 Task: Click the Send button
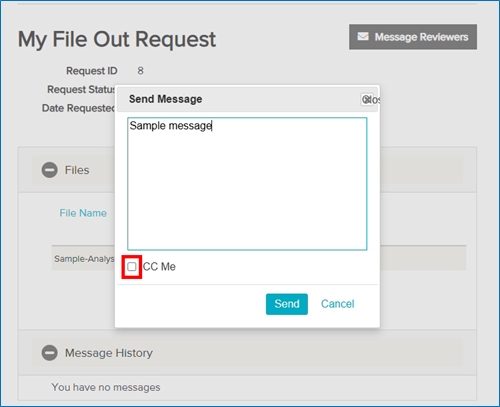click(x=287, y=304)
